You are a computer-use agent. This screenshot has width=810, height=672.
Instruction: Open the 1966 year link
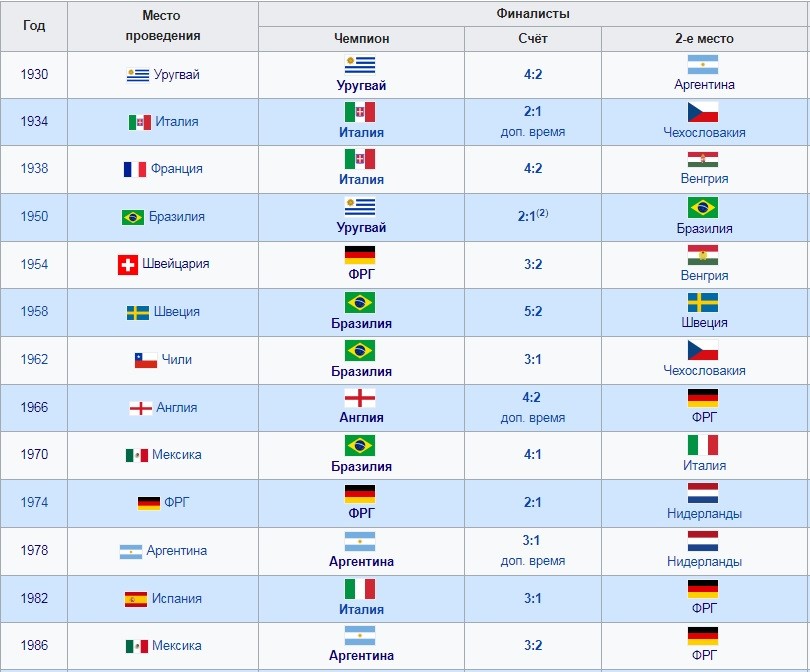(x=34, y=407)
